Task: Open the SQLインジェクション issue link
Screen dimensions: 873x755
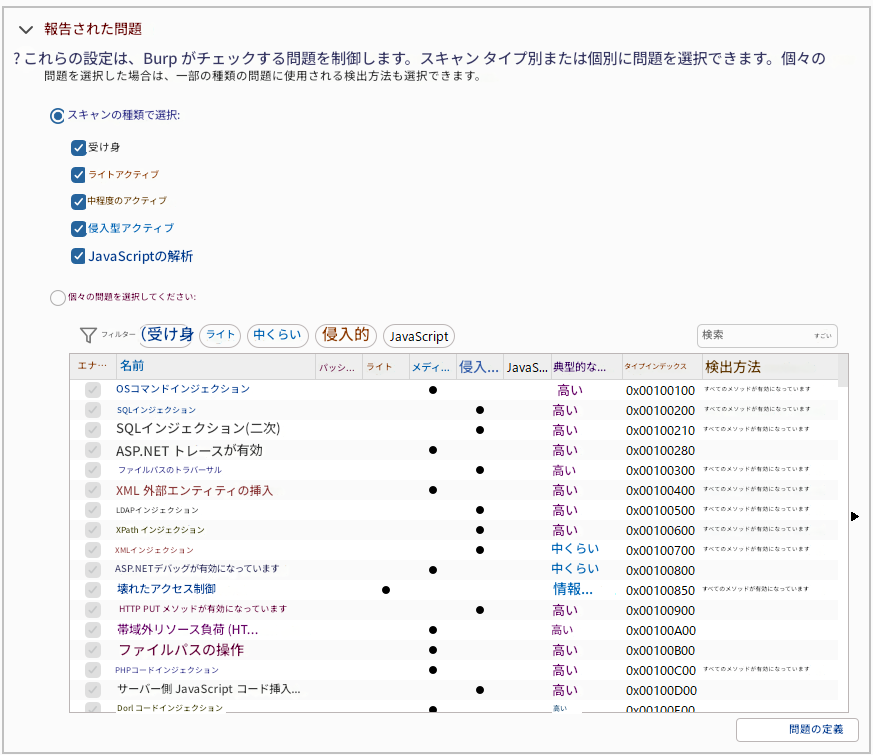Action: click(155, 410)
